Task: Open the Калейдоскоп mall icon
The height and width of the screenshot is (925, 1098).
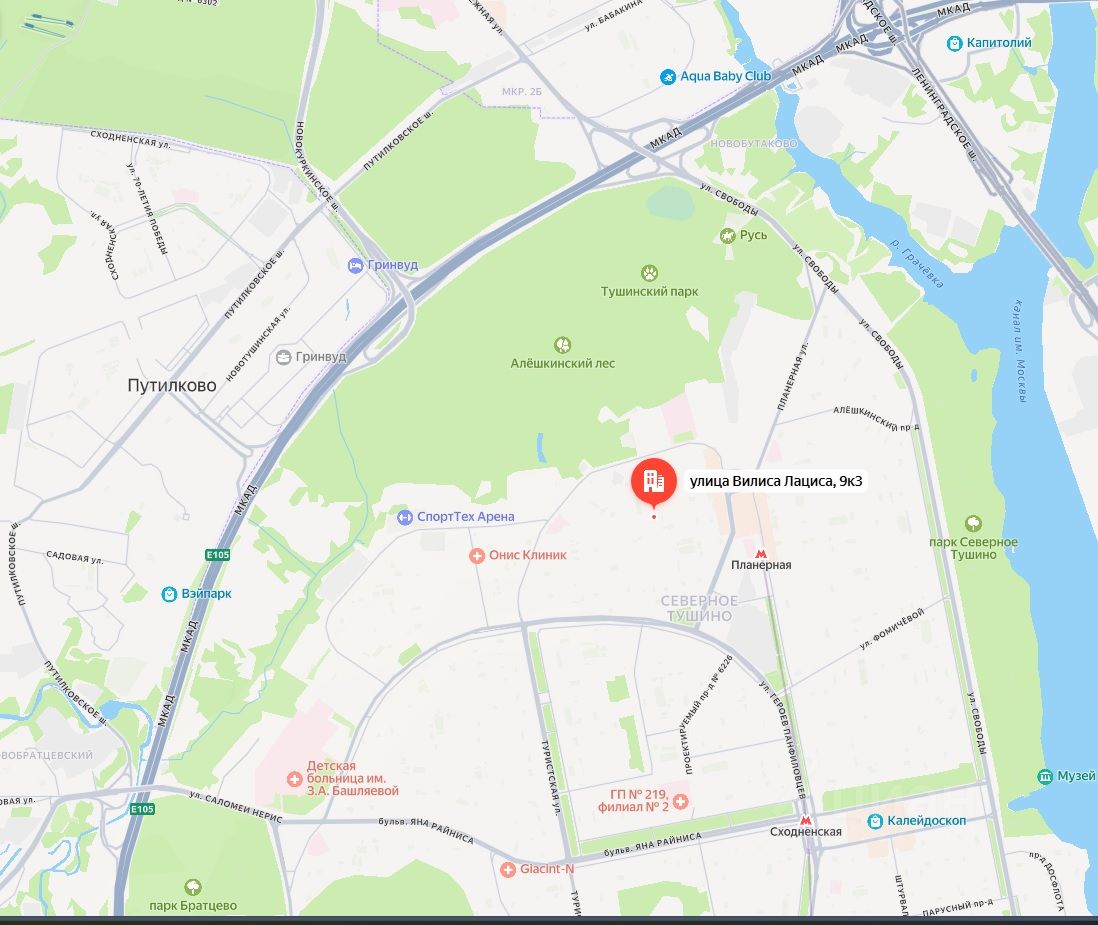Action: pos(875,821)
